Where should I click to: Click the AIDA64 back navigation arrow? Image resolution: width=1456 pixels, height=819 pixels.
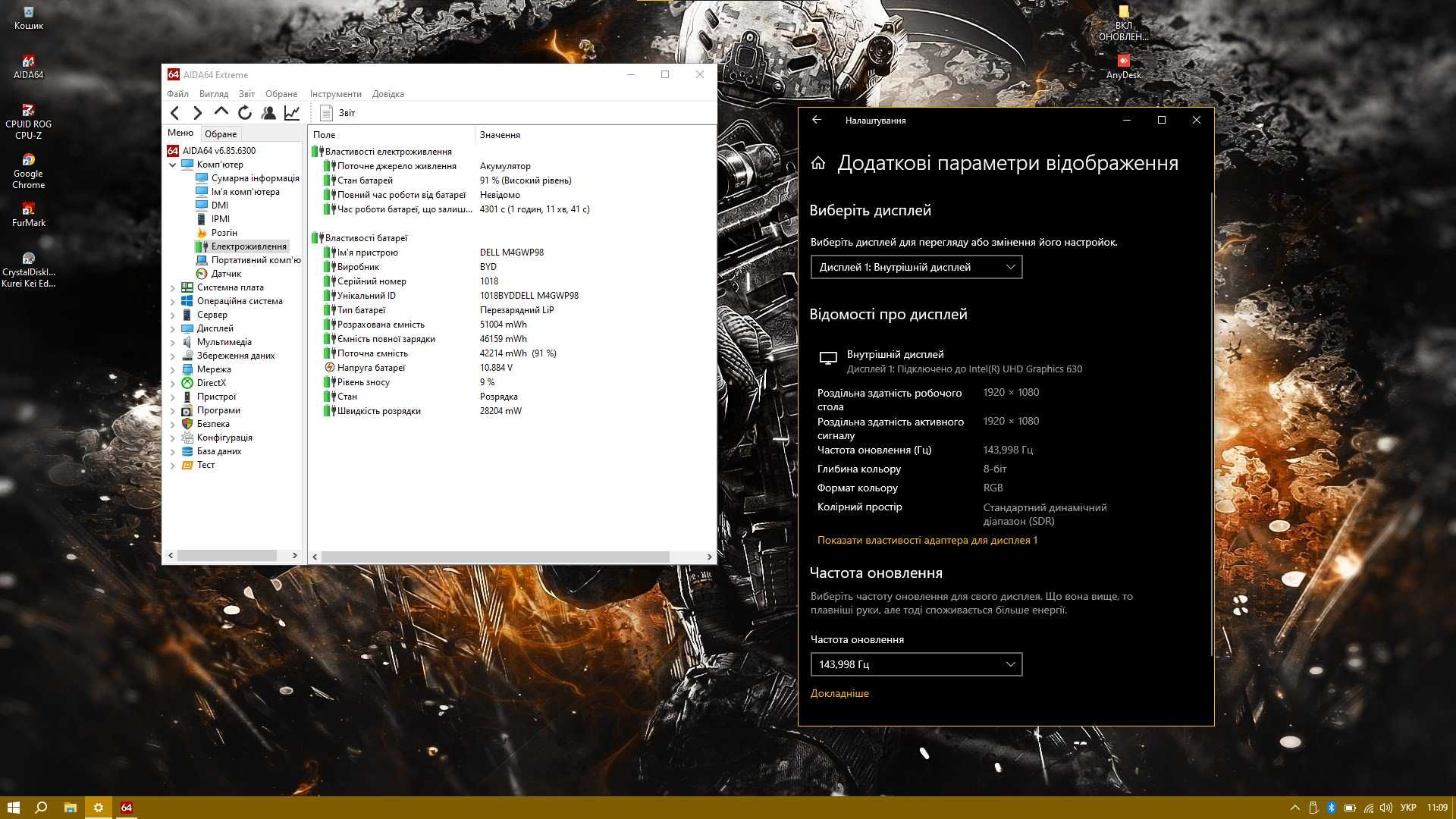[175, 113]
